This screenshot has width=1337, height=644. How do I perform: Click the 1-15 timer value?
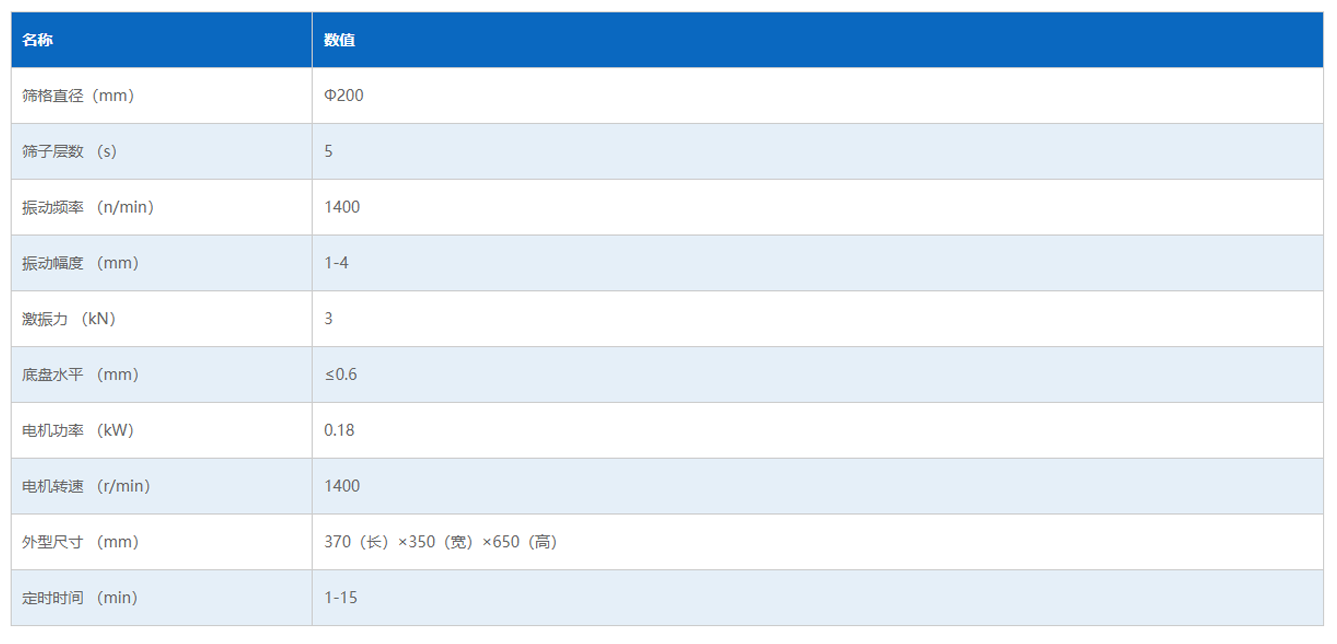pyautogui.click(x=341, y=598)
